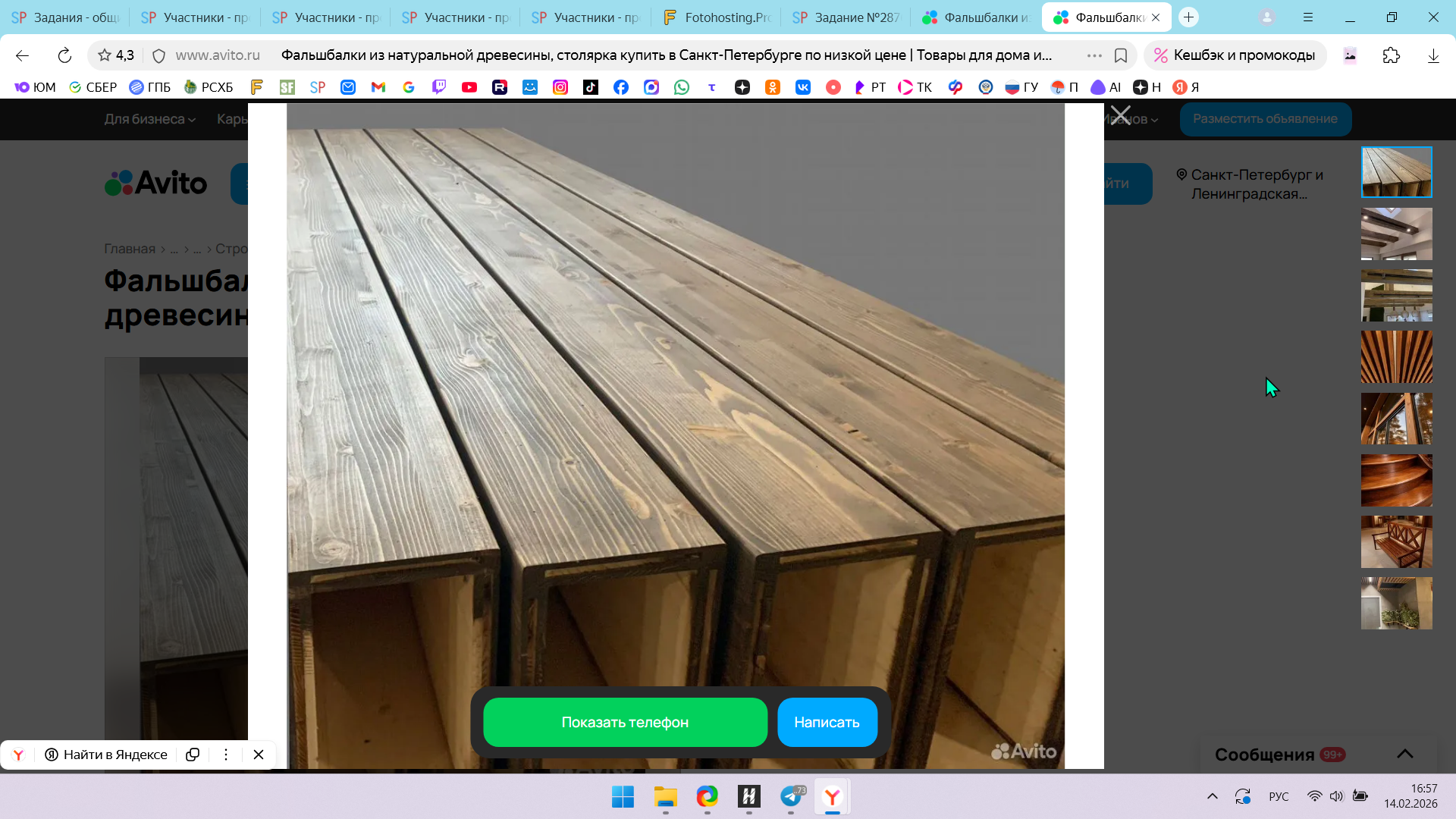Open the WhatsApp bookmark icon
Screen dimensions: 1456x819
pyautogui.click(x=682, y=87)
